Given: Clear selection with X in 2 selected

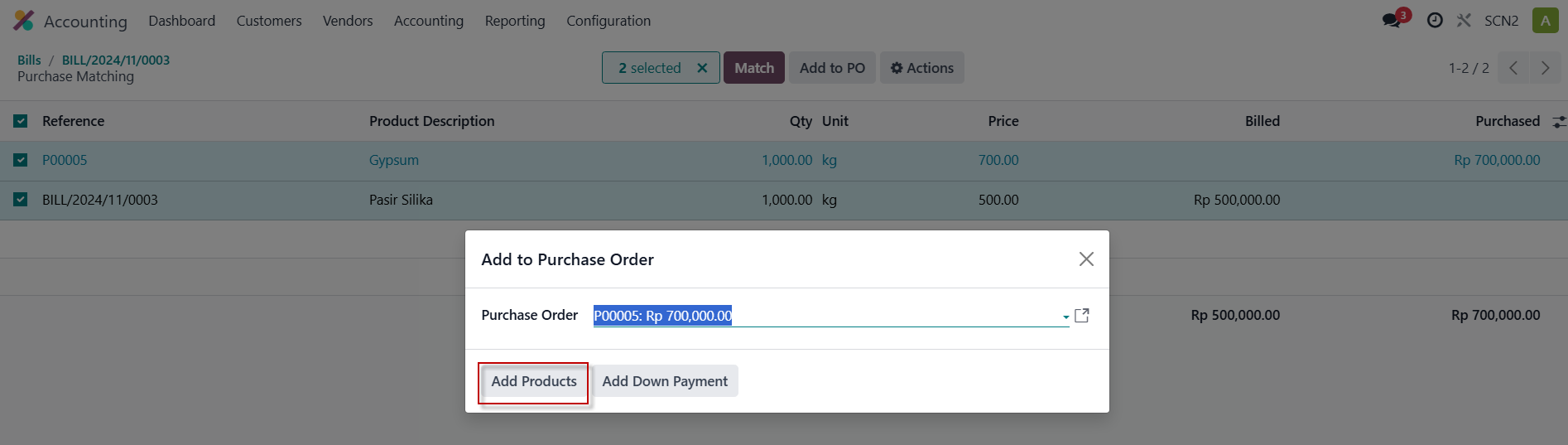Looking at the screenshot, I should click(702, 68).
